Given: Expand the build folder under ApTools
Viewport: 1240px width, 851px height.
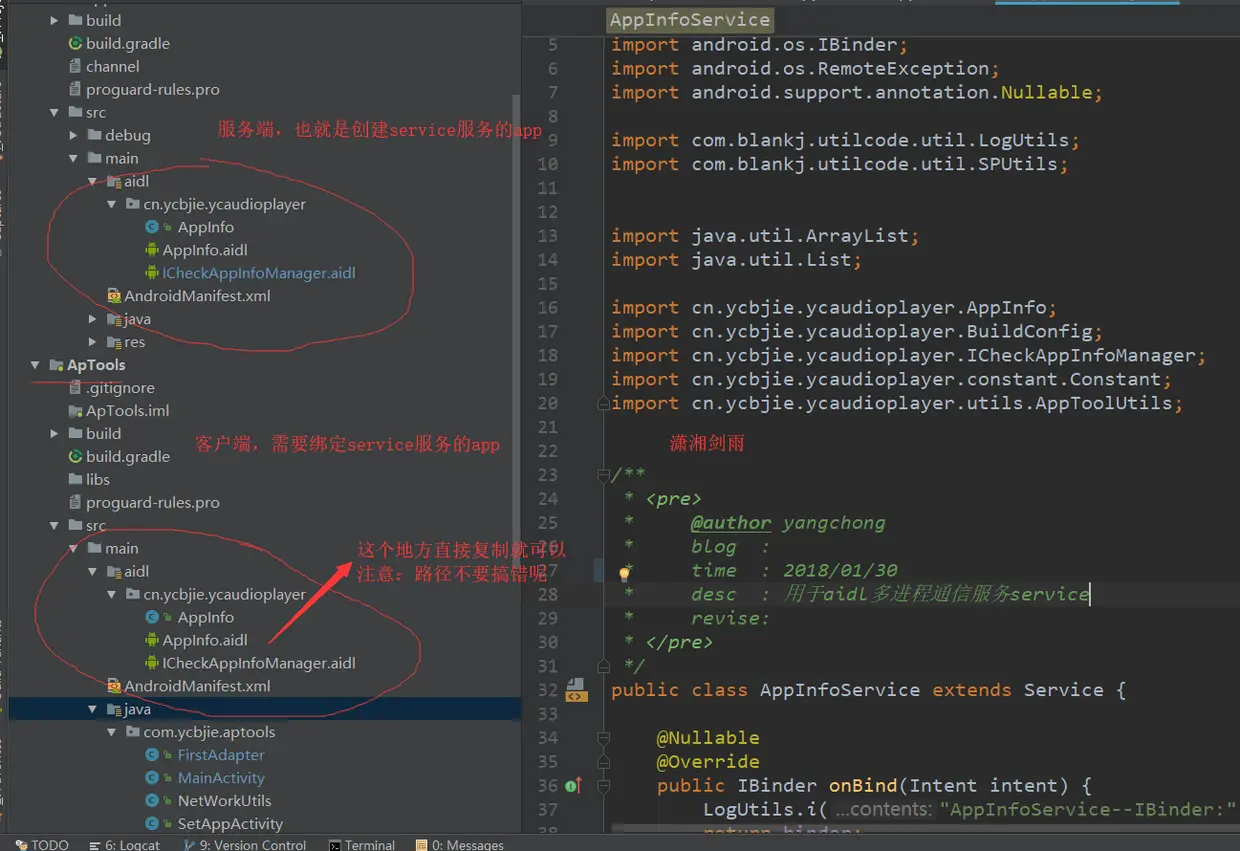Looking at the screenshot, I should coord(56,433).
